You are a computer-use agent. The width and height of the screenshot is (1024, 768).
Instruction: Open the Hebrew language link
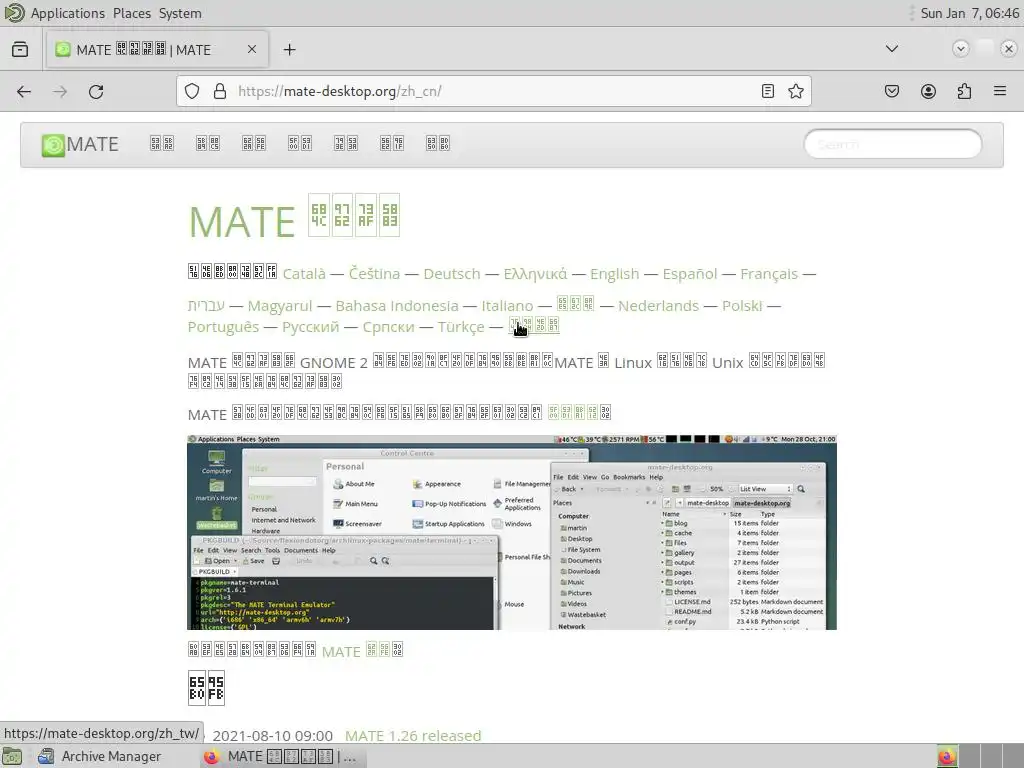point(206,306)
